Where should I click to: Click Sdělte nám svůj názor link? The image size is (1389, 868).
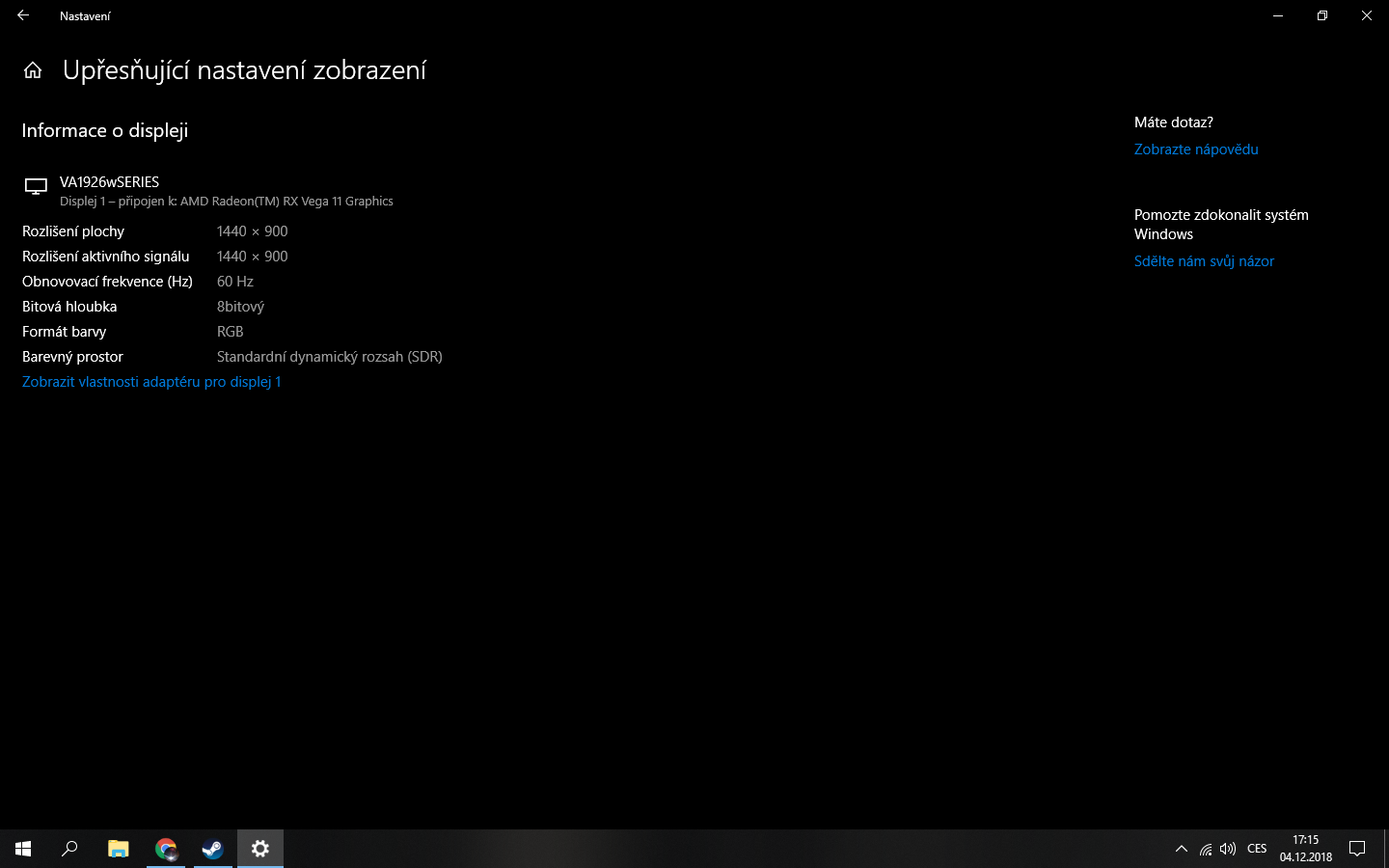(x=1204, y=261)
